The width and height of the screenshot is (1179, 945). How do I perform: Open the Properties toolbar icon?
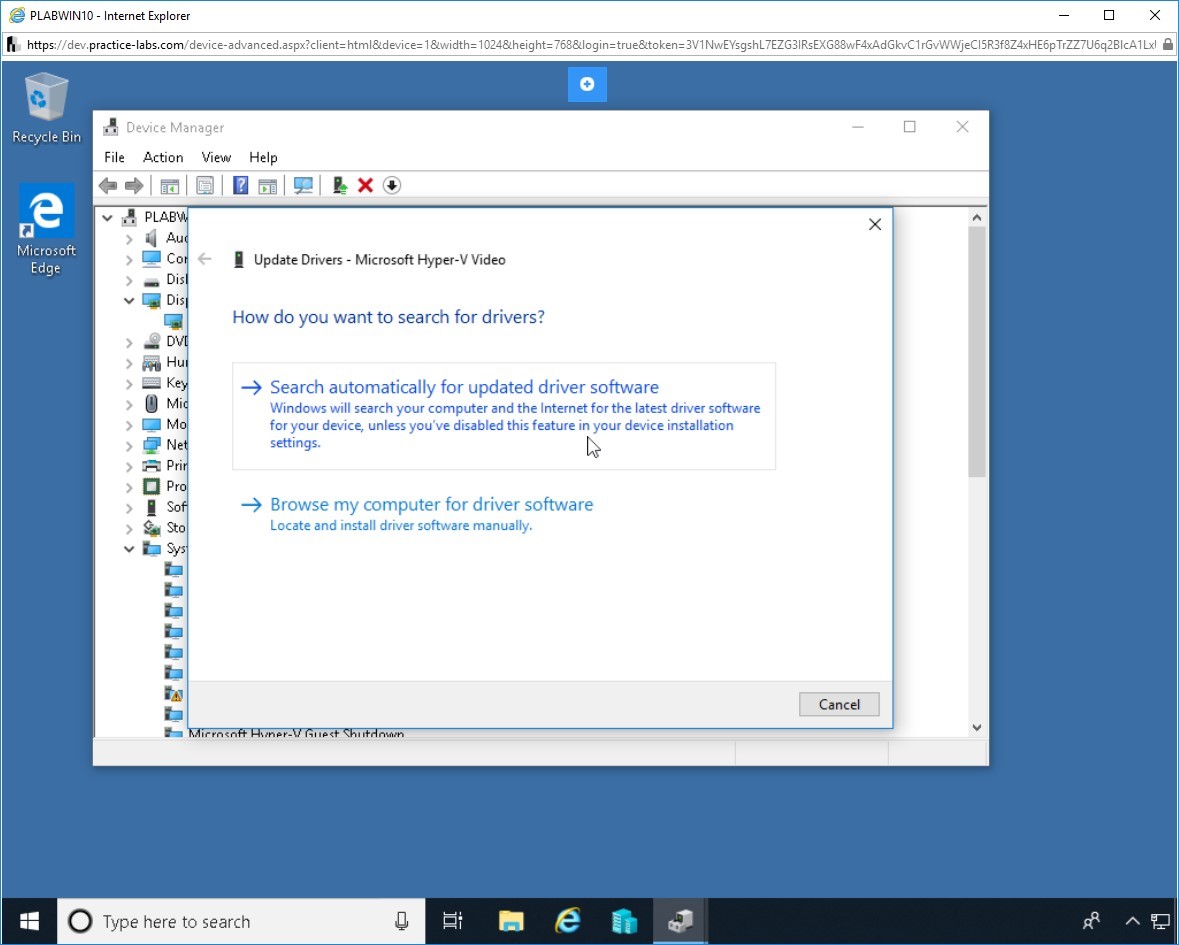pyautogui.click(x=205, y=186)
